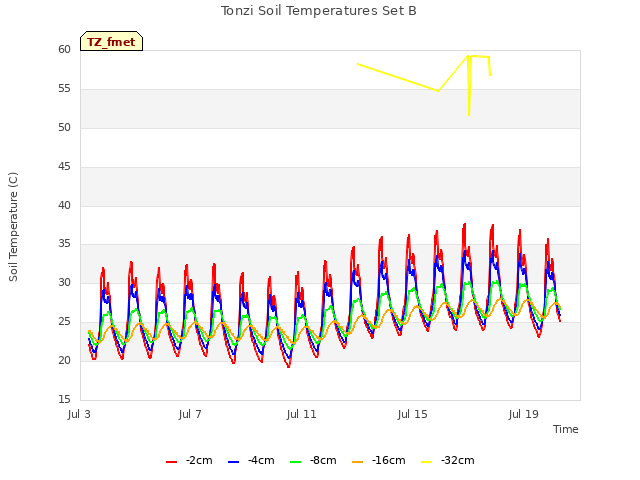Toggle the -2cm legend entry
Image resolution: width=640 pixels, height=480 pixels.
pyautogui.click(x=189, y=460)
